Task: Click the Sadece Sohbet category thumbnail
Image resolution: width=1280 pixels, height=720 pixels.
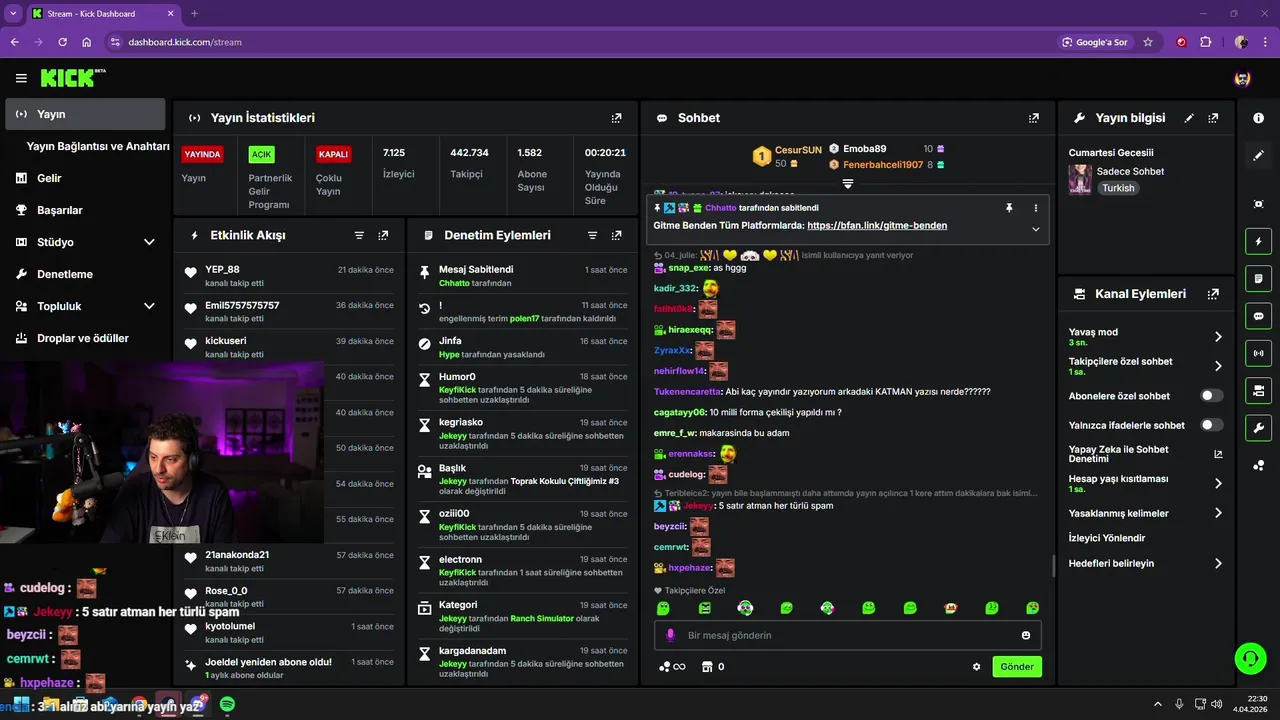Action: (1080, 179)
